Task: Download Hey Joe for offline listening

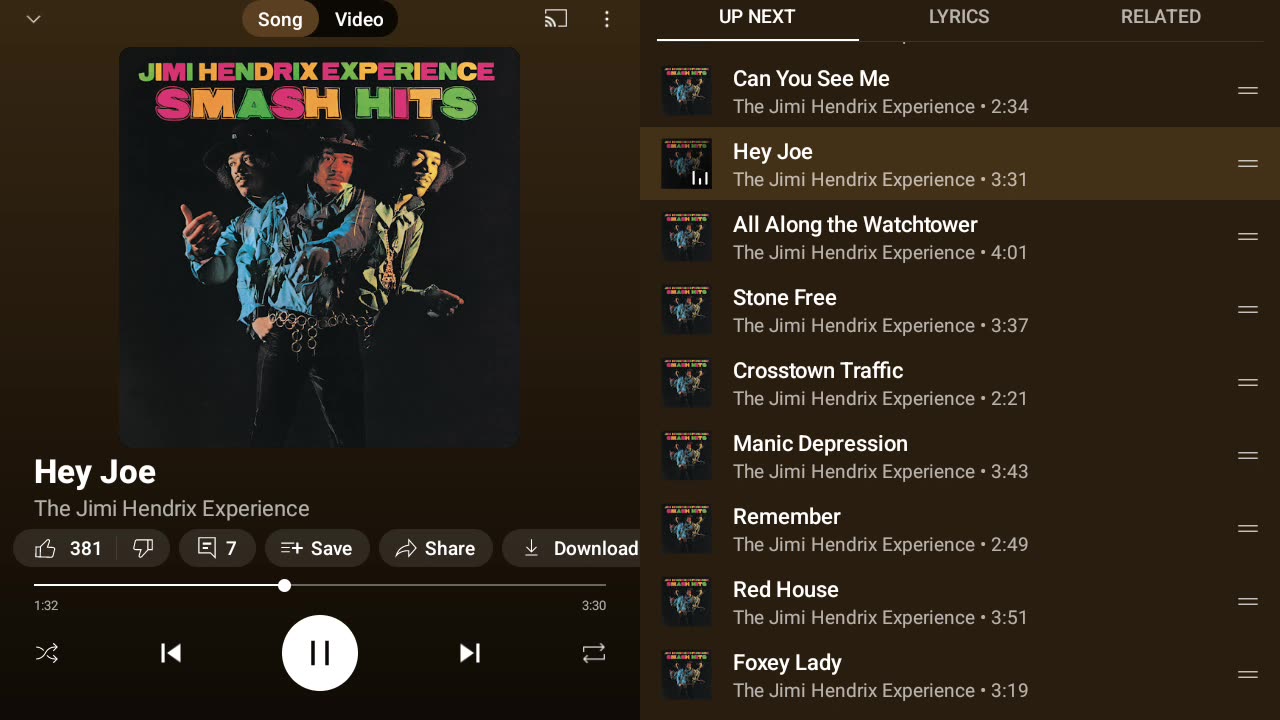Action: pos(582,548)
